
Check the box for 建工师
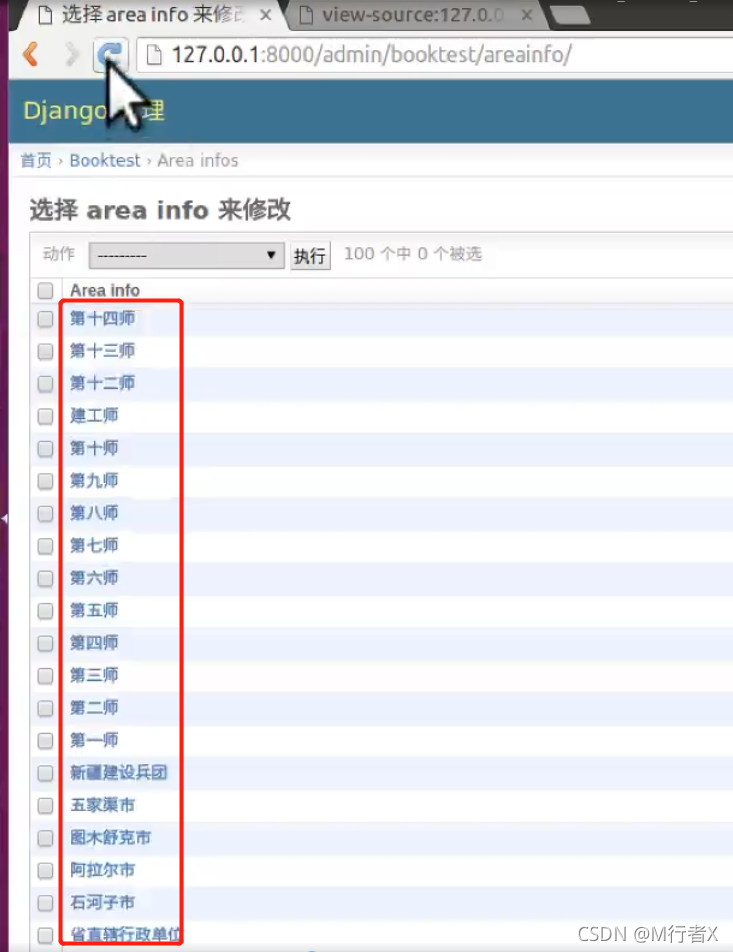point(46,416)
